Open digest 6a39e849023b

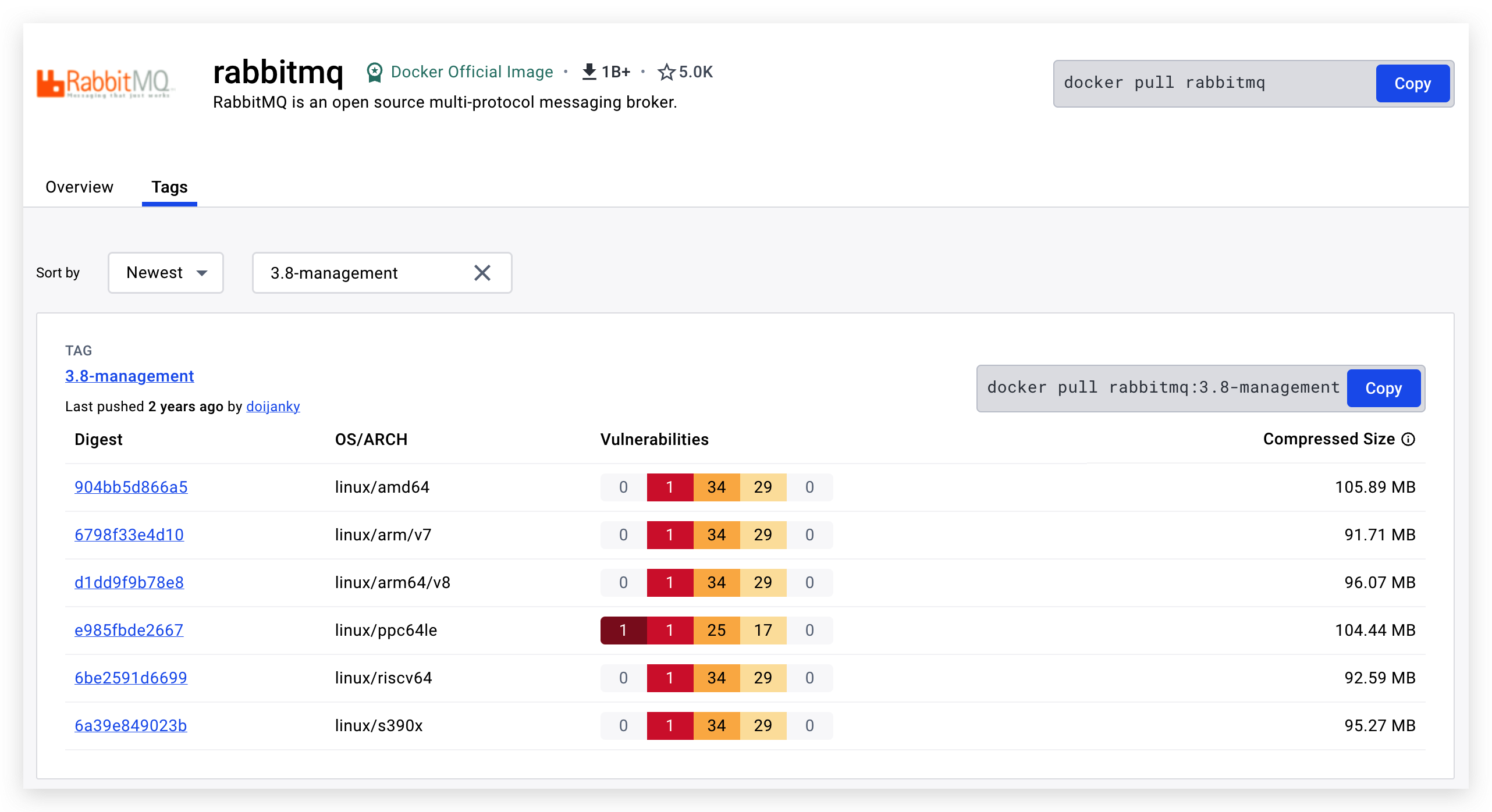click(131, 726)
